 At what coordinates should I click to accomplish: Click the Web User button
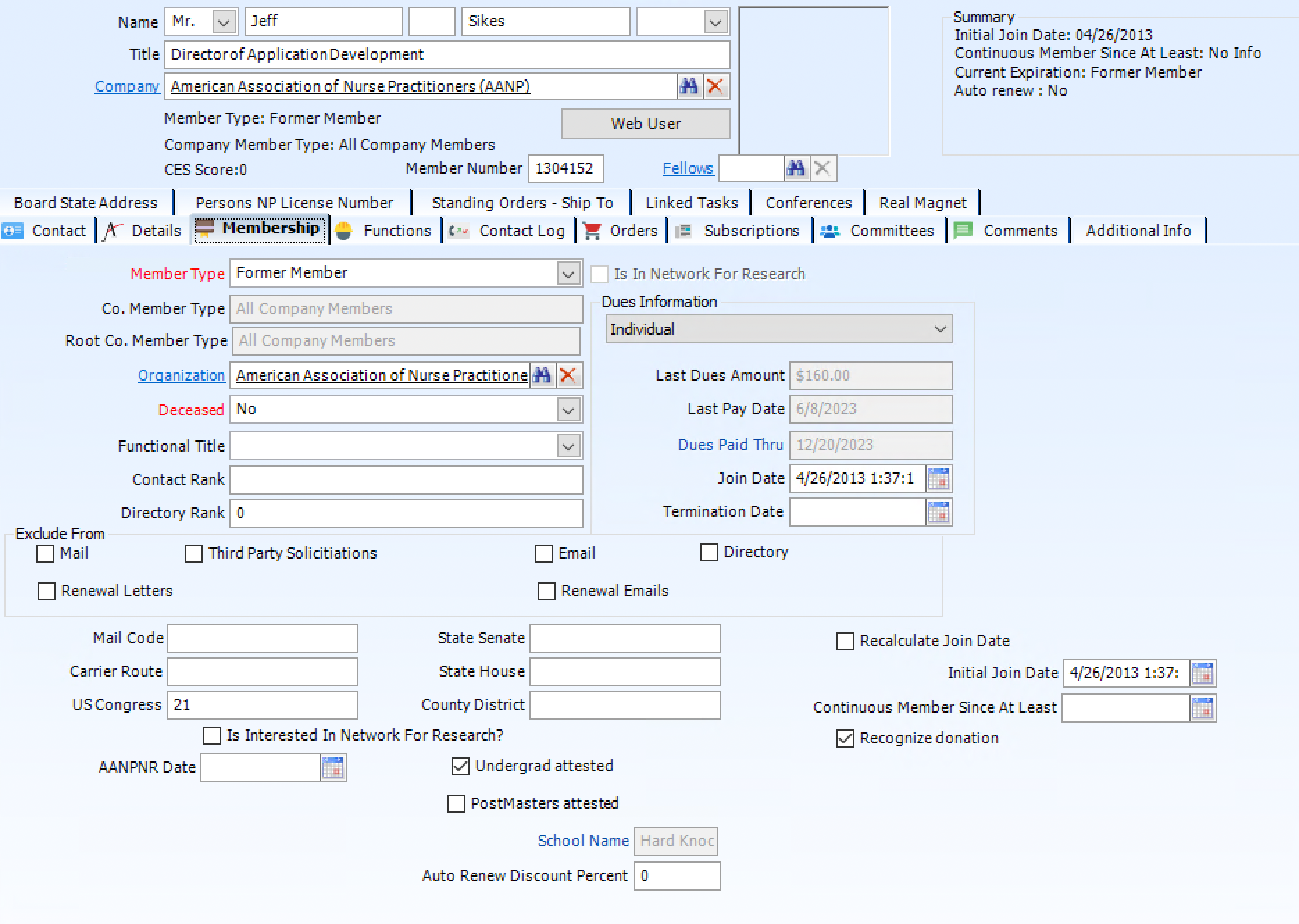click(645, 123)
